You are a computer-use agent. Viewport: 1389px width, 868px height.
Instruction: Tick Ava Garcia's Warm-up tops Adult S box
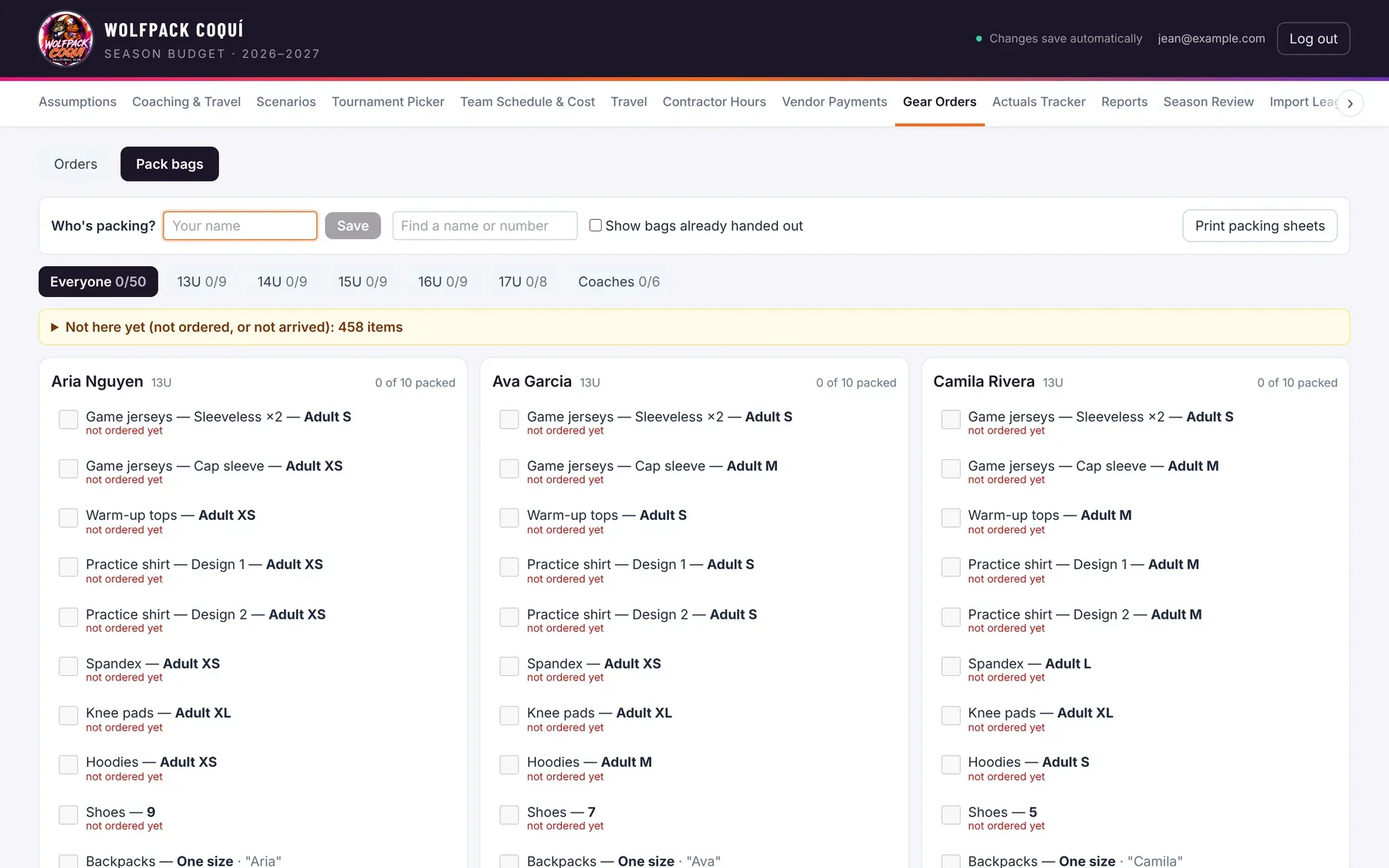[509, 518]
